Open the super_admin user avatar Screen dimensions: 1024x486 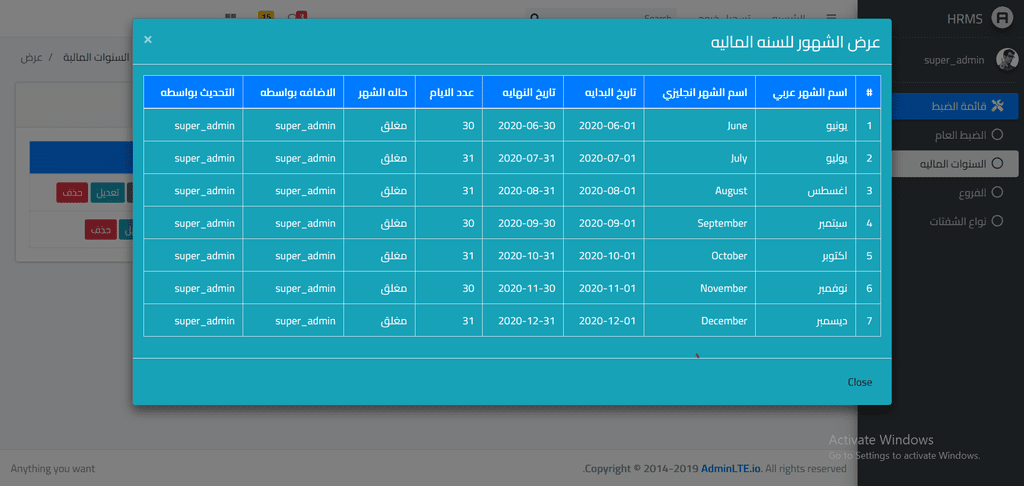(x=1006, y=59)
